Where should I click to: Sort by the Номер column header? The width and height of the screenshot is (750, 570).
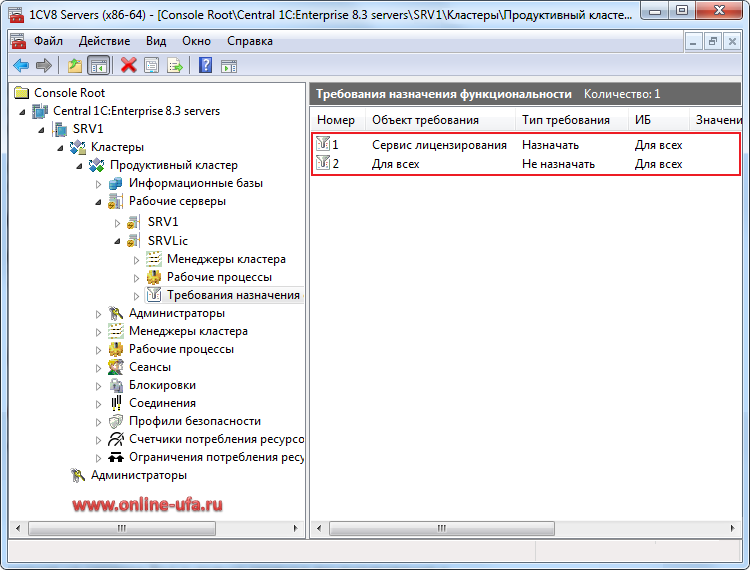[338, 120]
